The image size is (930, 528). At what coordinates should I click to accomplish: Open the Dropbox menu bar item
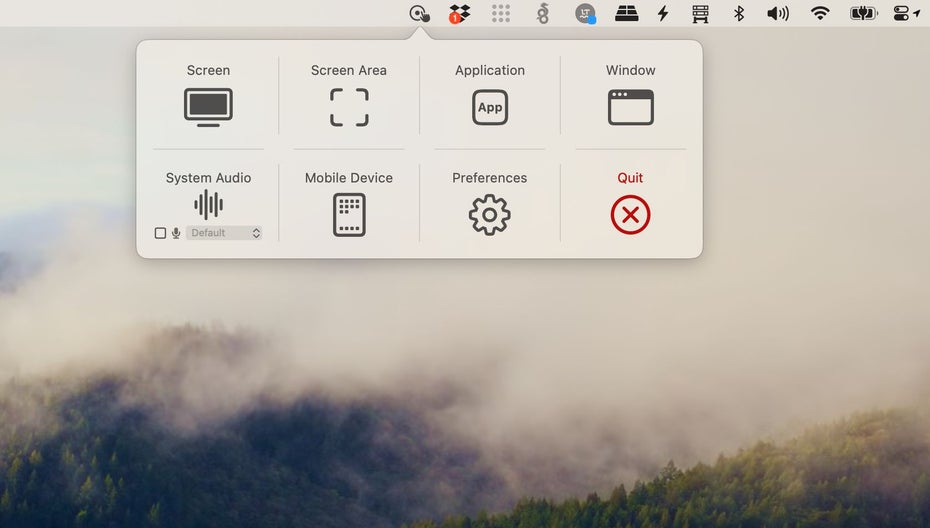coord(459,14)
